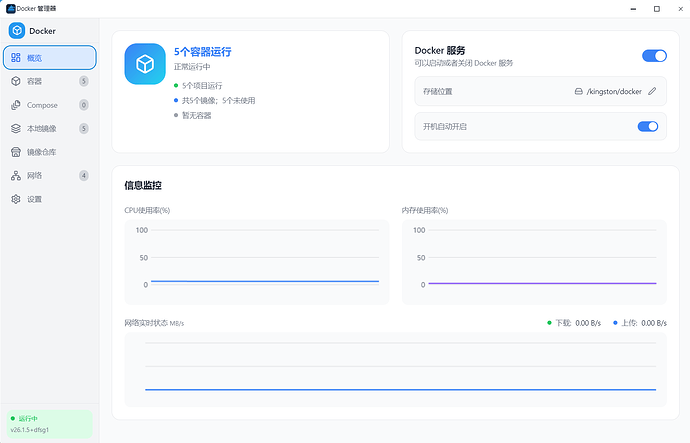Image resolution: width=690 pixels, height=443 pixels.
Task: Maximize the Docker 管理器 window
Action: pyautogui.click(x=657, y=9)
